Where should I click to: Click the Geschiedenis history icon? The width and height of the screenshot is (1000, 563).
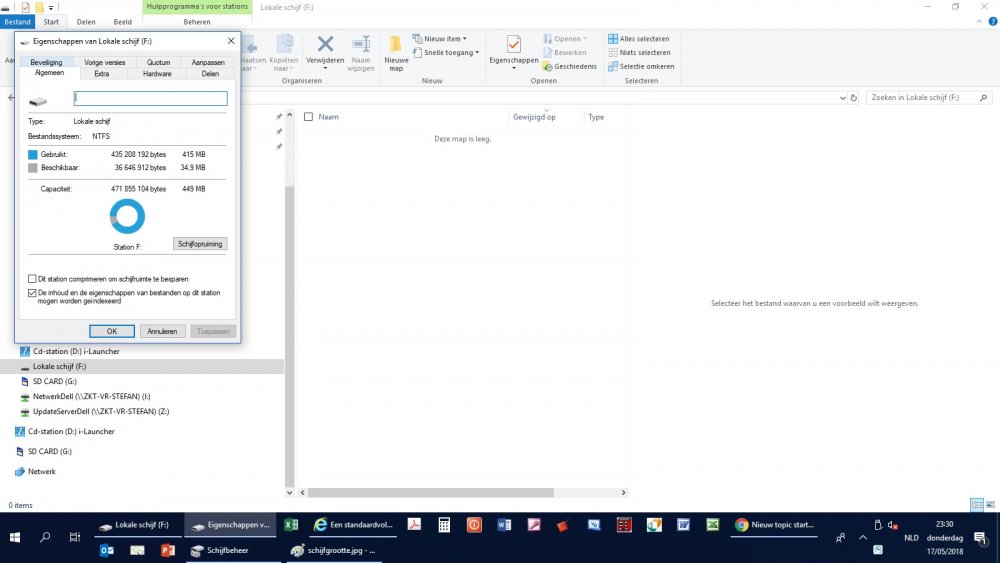548,67
